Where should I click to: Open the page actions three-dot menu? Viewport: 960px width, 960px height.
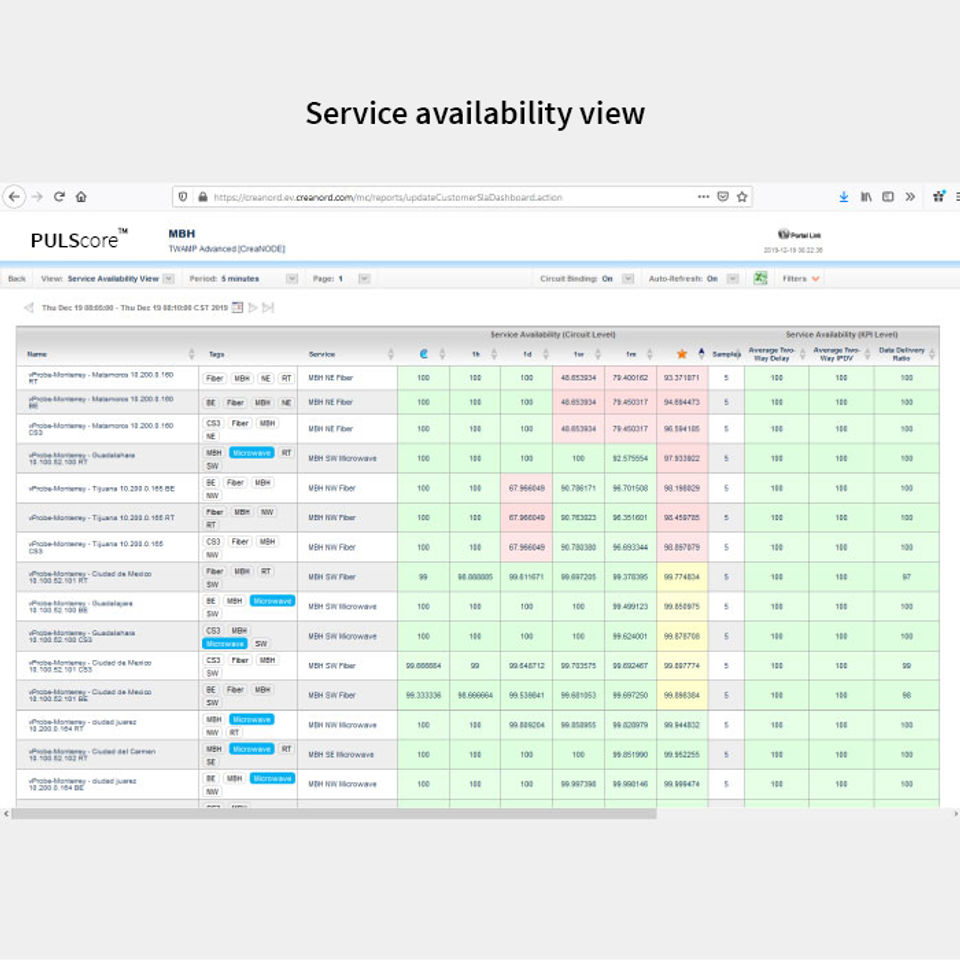[703, 197]
